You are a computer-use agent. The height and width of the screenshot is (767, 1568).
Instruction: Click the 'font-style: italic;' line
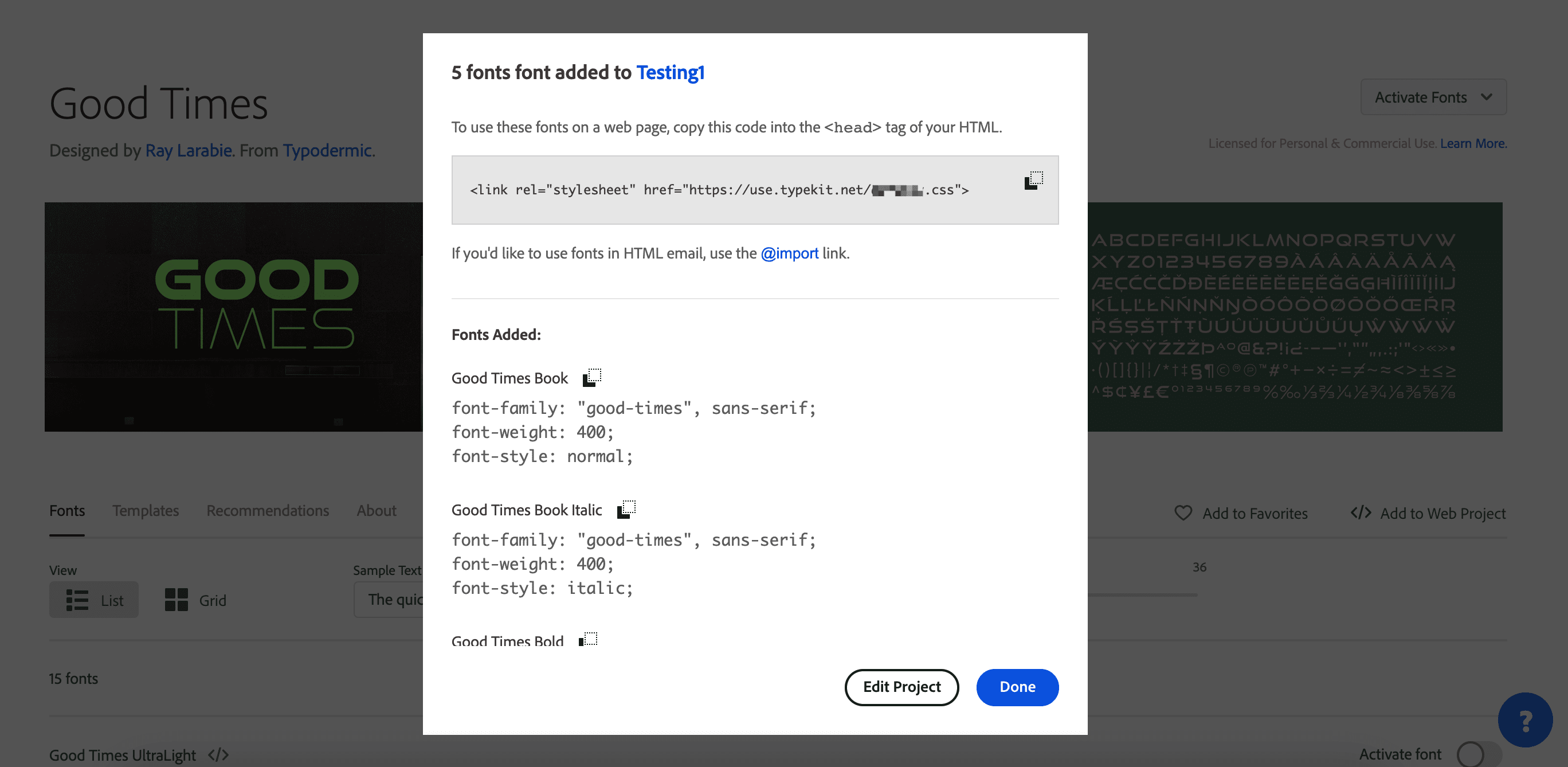(542, 588)
